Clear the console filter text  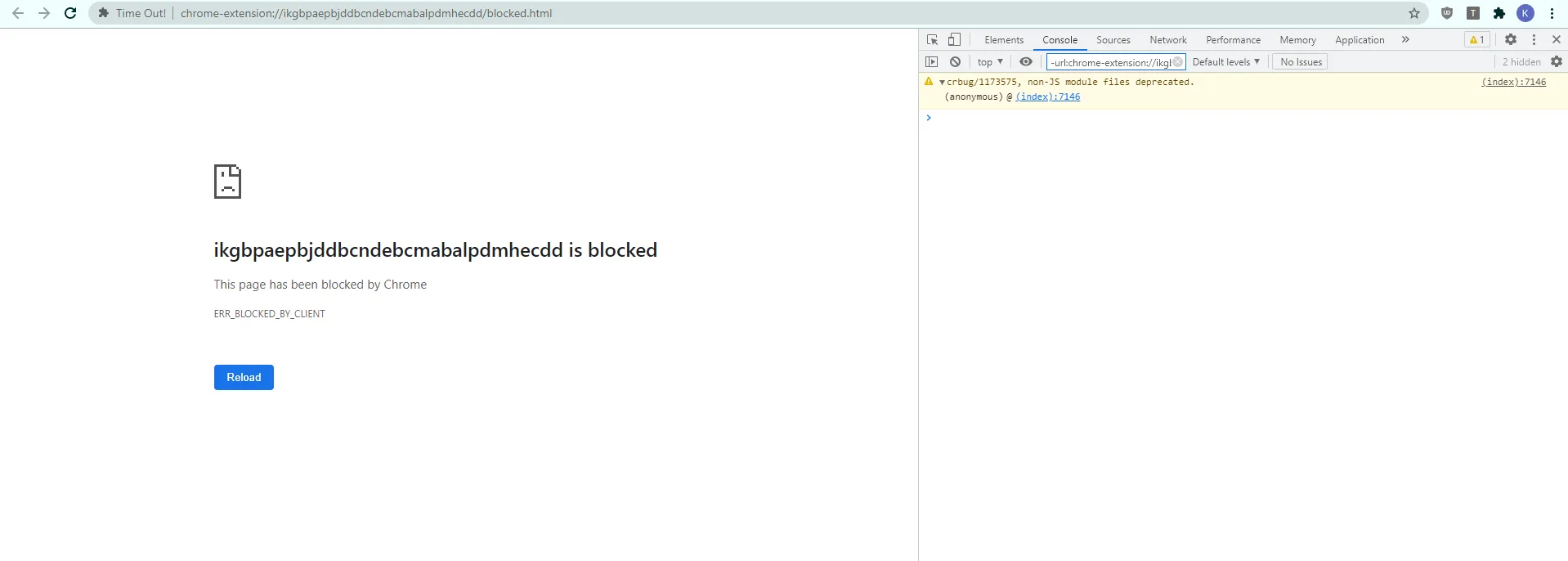click(x=1178, y=62)
